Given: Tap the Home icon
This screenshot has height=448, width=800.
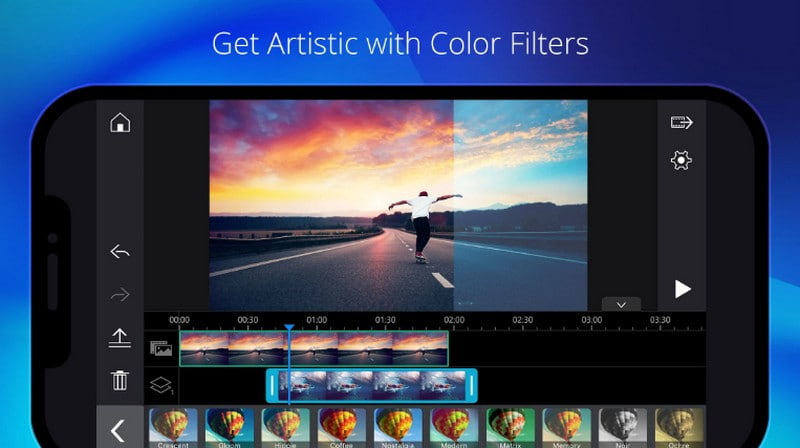Looking at the screenshot, I should click(120, 124).
